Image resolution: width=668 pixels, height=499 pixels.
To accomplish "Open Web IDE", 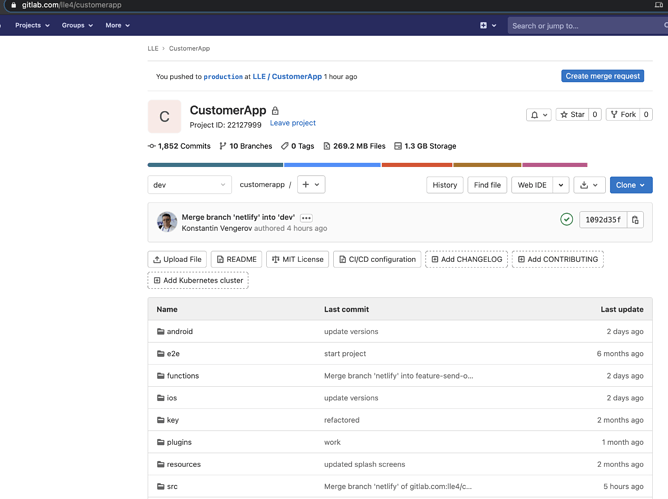I will click(x=532, y=185).
